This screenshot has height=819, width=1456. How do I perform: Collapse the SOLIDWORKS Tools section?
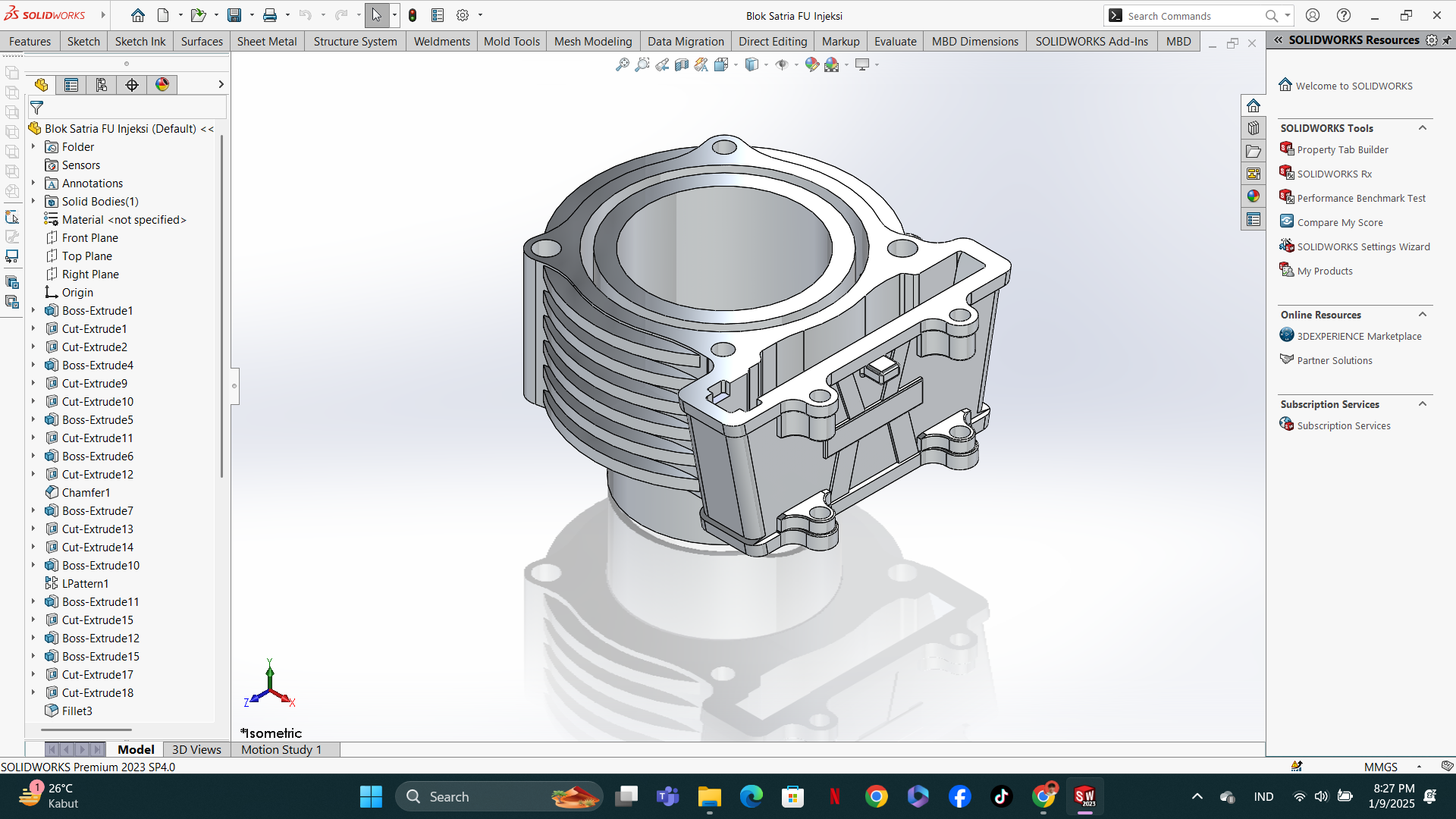click(x=1423, y=128)
